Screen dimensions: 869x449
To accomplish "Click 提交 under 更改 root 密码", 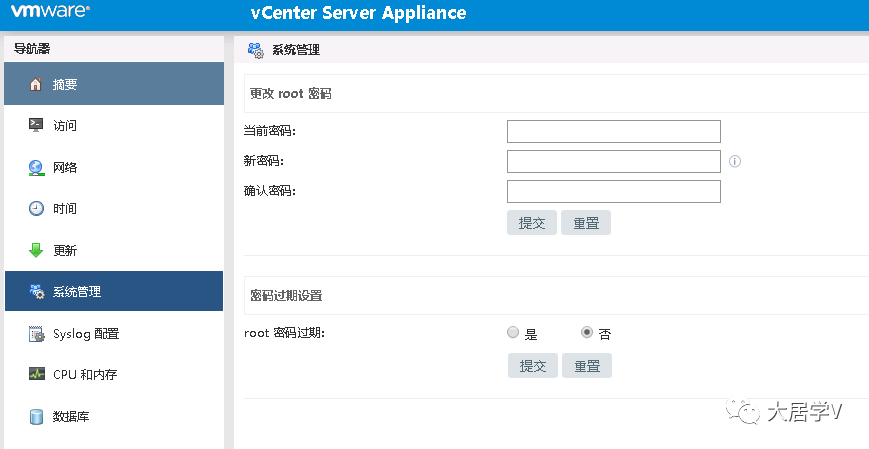I will pos(531,222).
